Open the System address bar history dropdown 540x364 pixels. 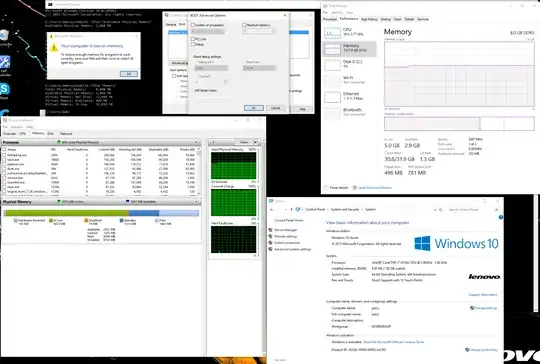(x=435, y=209)
